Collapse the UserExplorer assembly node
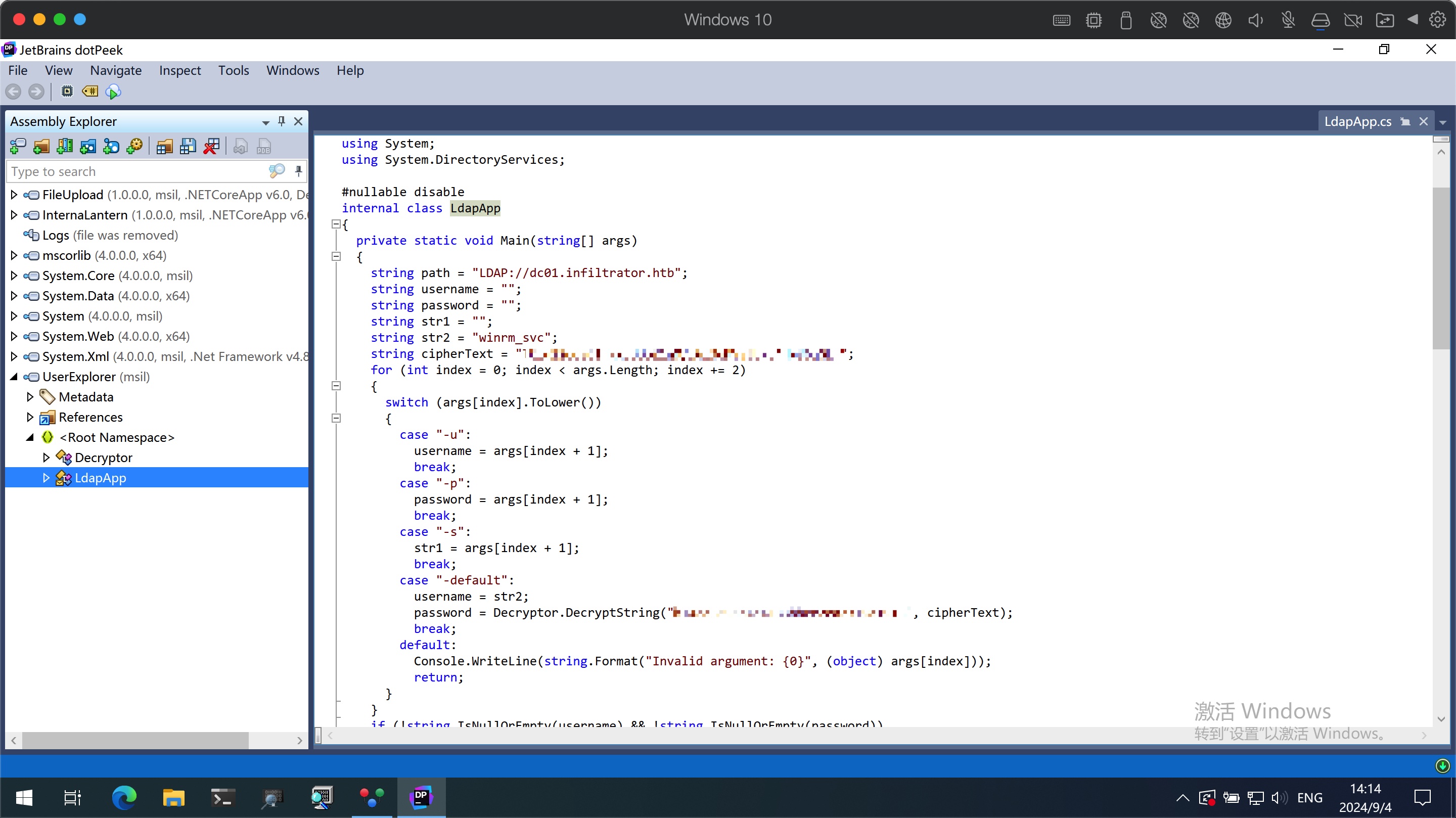Screen dimensions: 1456x818 [x=14, y=377]
